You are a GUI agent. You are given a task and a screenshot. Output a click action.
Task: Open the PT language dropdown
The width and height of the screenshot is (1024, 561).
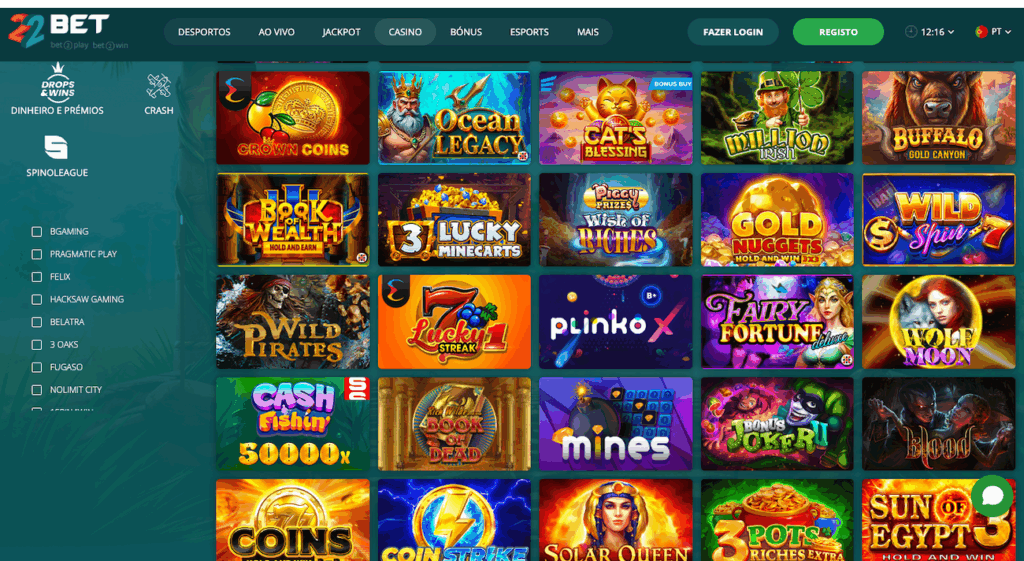tap(1001, 31)
